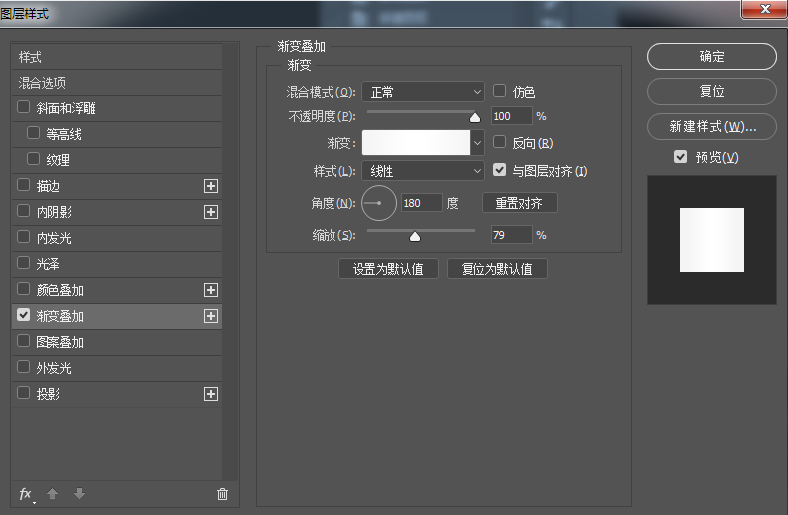The height and width of the screenshot is (515, 788).
Task: Select the 图案叠加 effect row
Action: point(117,342)
